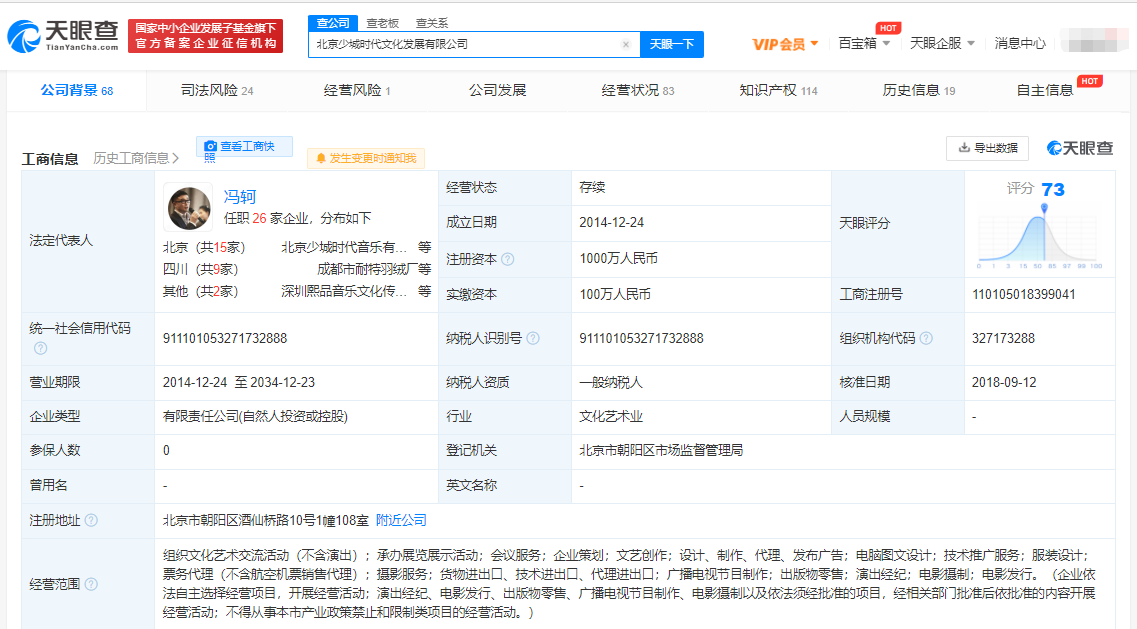This screenshot has width=1137, height=629.
Task: Open the 成都市耐特羽绒厂 company link
Action: (x=366, y=269)
